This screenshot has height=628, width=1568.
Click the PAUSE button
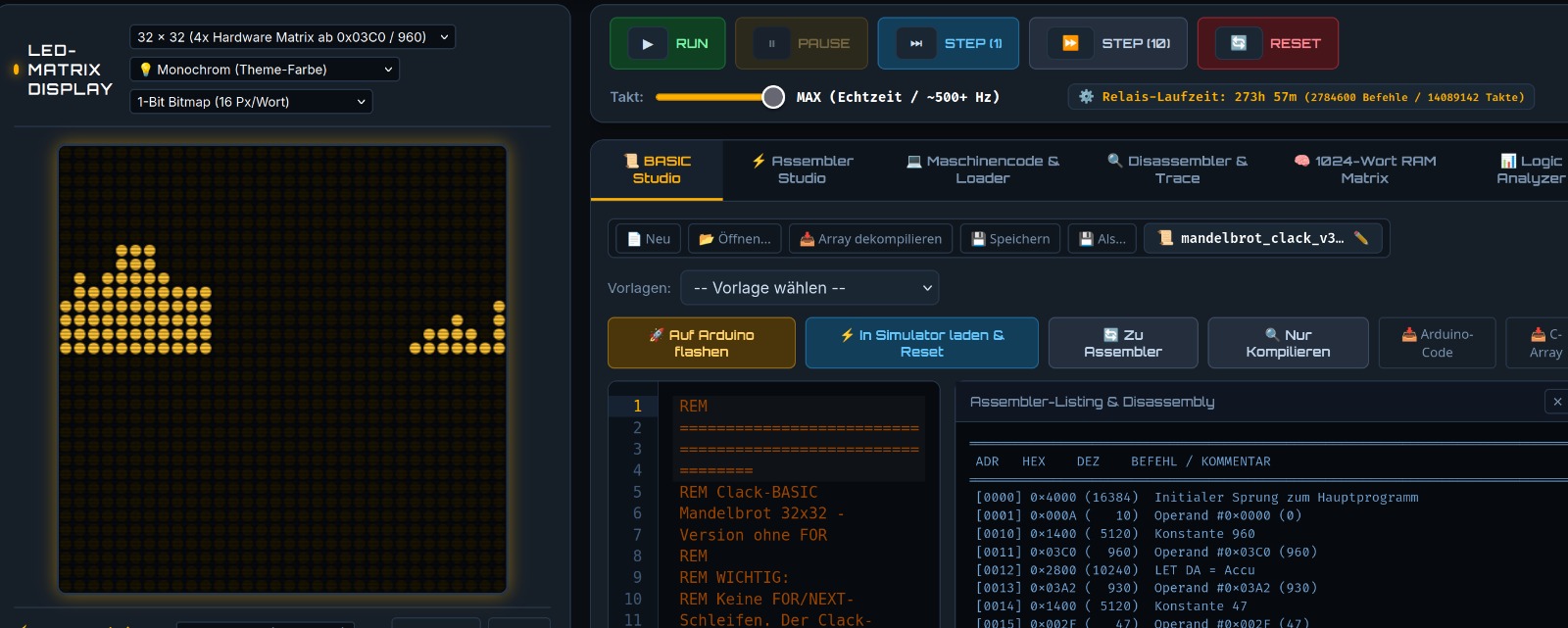click(x=802, y=43)
